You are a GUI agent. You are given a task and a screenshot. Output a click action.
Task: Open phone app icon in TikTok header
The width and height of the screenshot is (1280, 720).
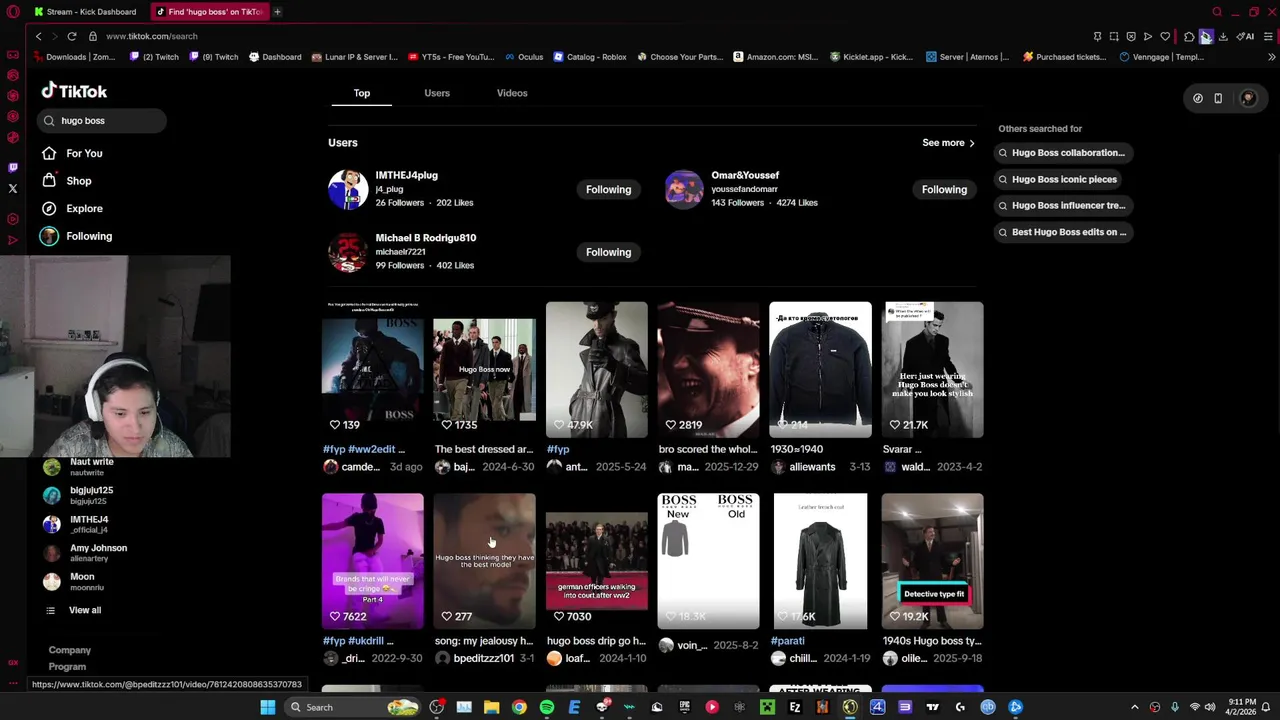pos(1218,98)
